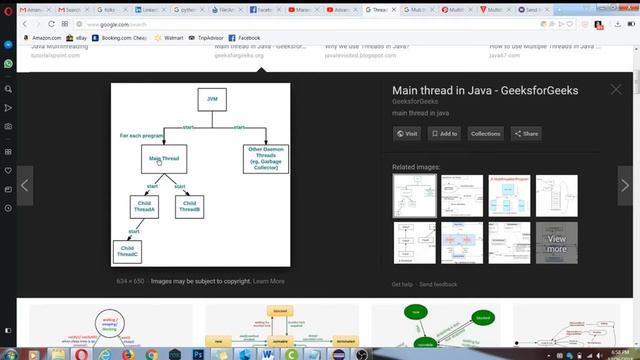Screen dimensions: 640x360
Task: Select the red-titled multithreaded program related image
Action: [x=509, y=196]
